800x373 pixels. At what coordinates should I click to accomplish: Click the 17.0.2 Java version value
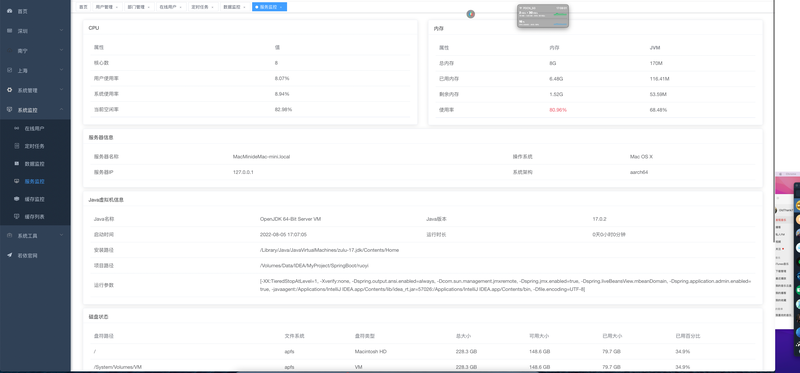tap(599, 219)
